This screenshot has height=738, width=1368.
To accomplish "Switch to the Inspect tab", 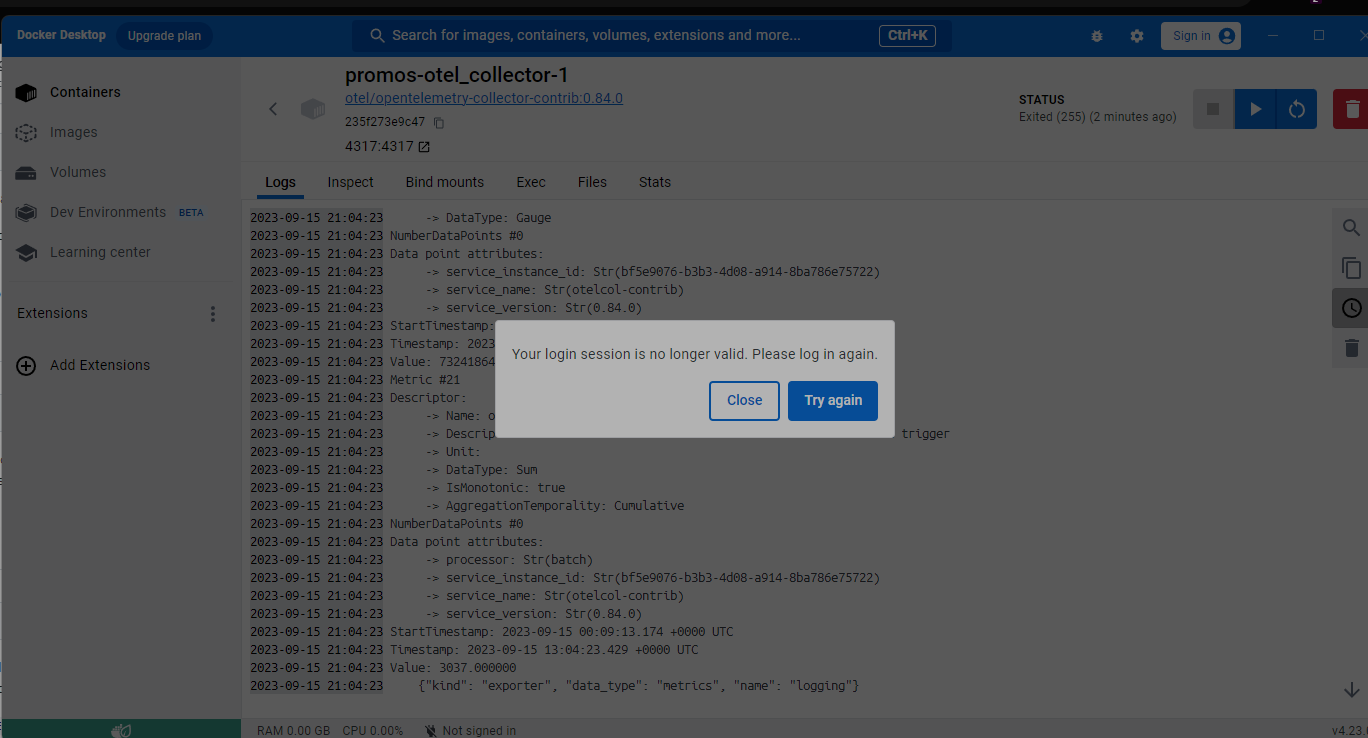I will (x=350, y=182).
